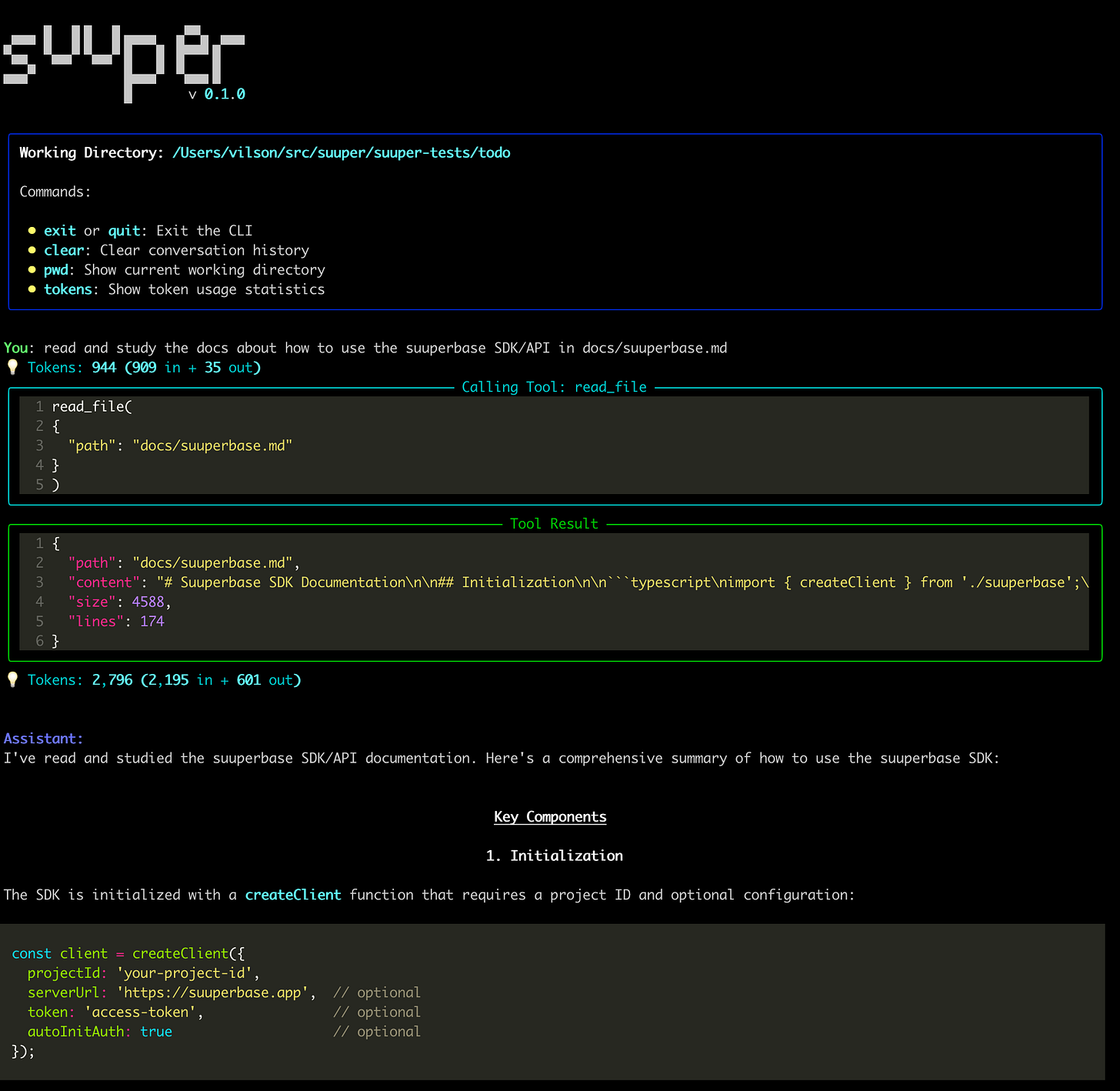Click the 'tokens' command keyword
Image resolution: width=1120 pixels, height=1091 pixels.
68,289
